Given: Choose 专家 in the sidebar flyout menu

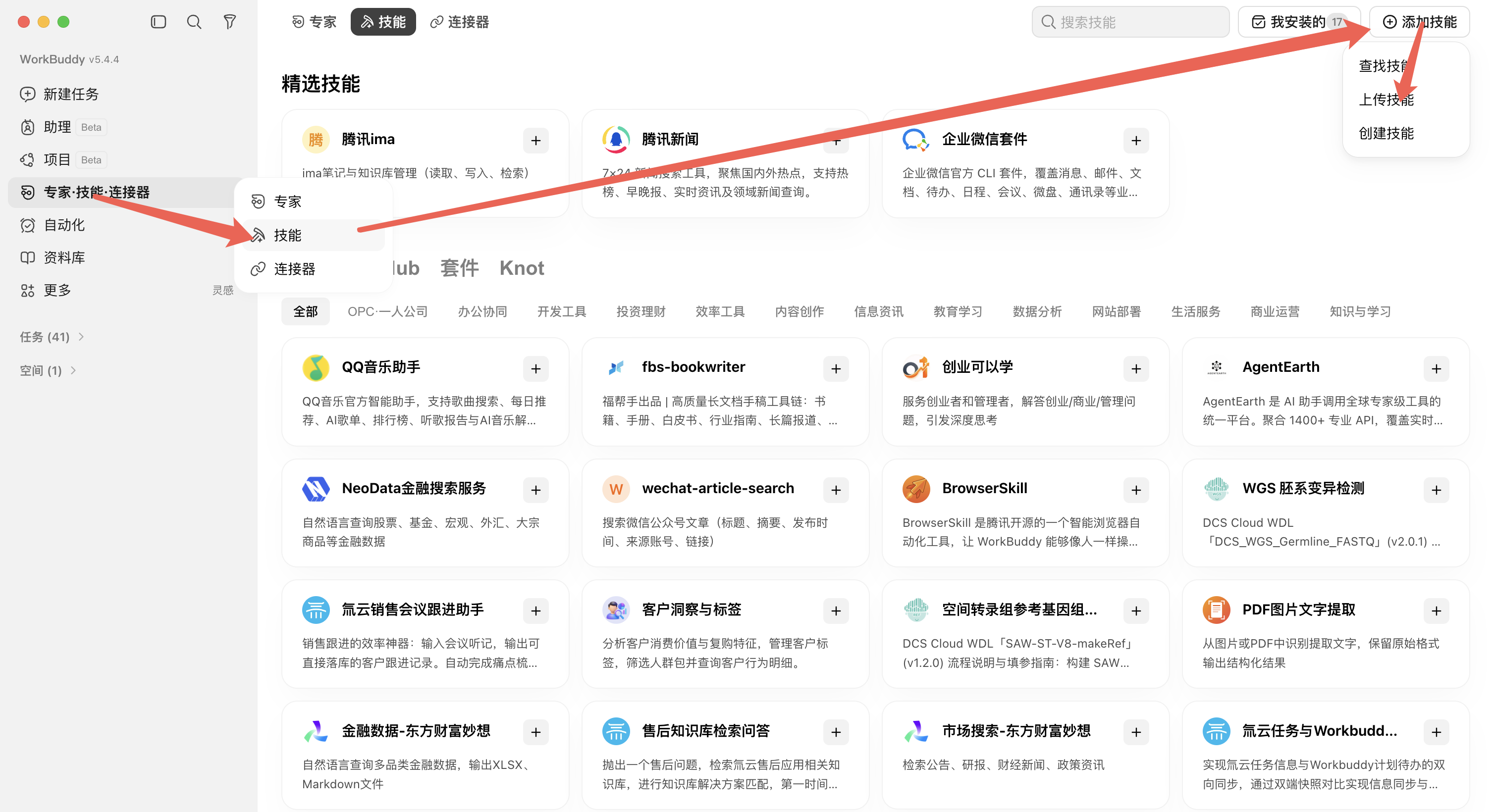Looking at the screenshot, I should pos(314,201).
